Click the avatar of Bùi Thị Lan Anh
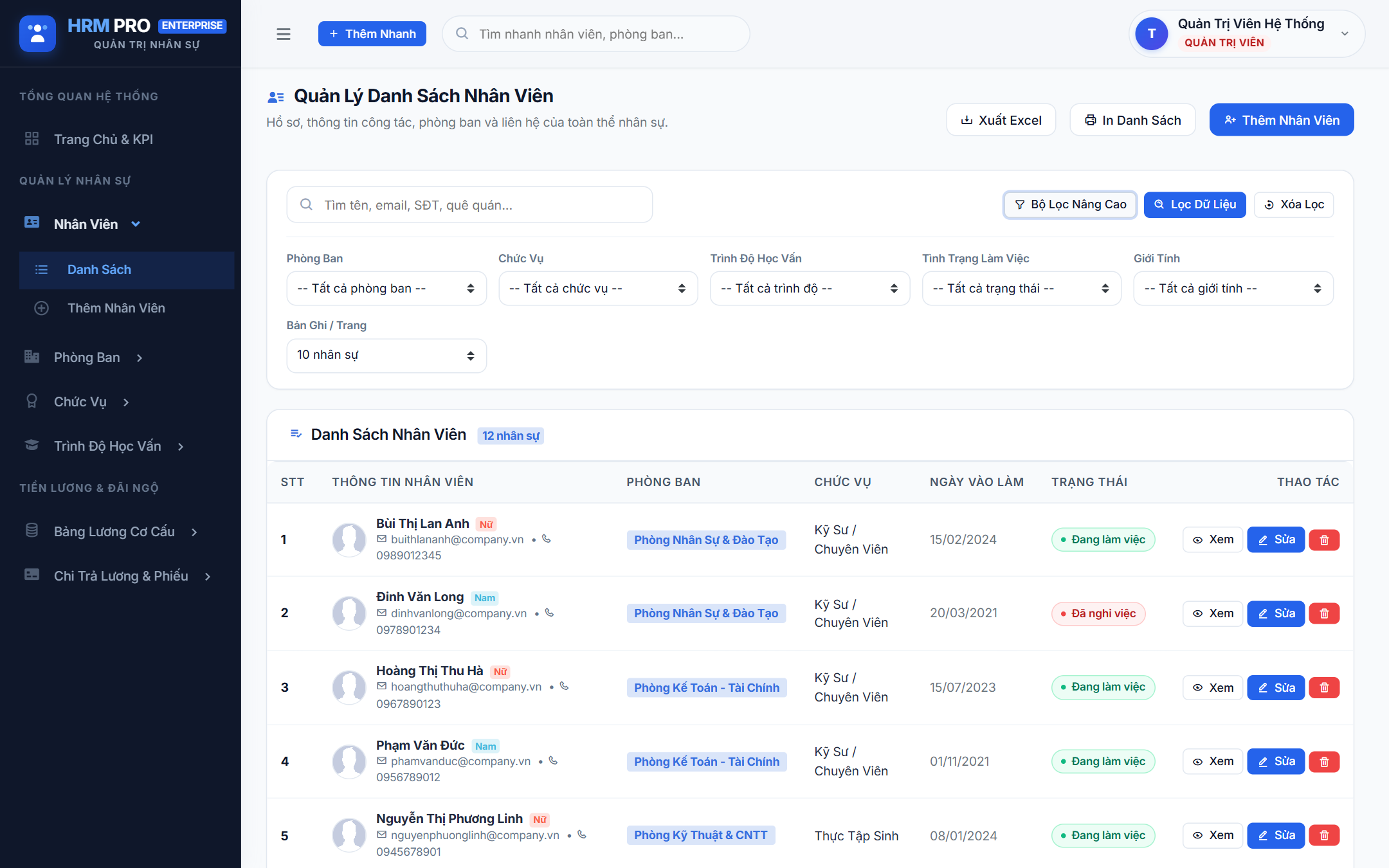This screenshot has width=1389, height=868. 349,539
